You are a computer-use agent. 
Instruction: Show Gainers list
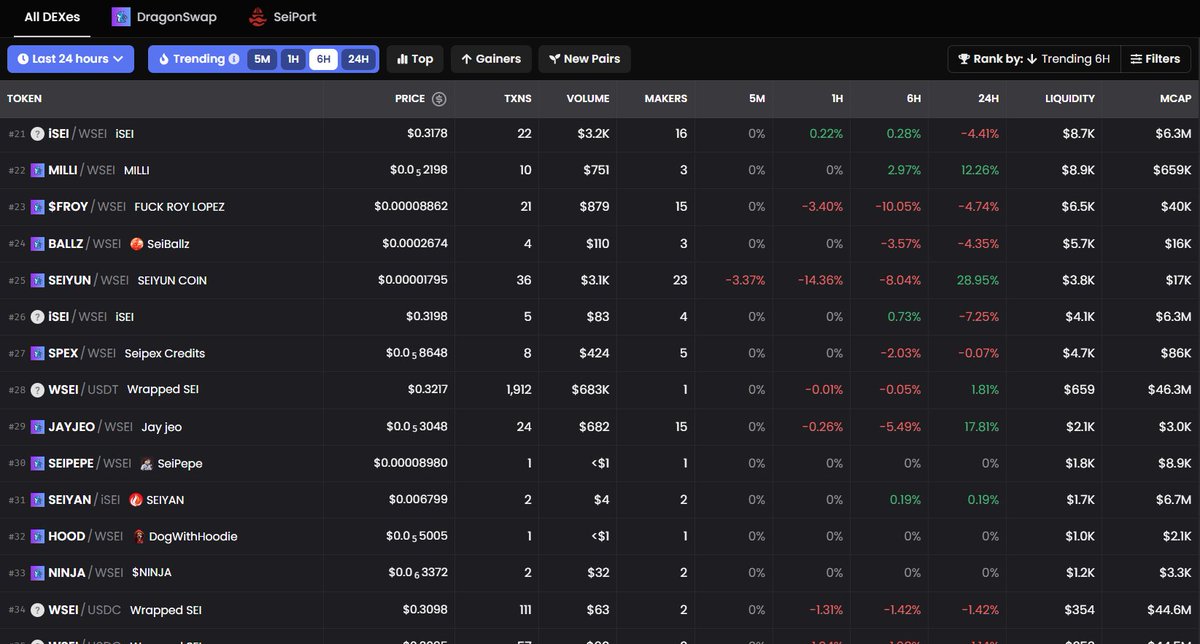(x=491, y=59)
